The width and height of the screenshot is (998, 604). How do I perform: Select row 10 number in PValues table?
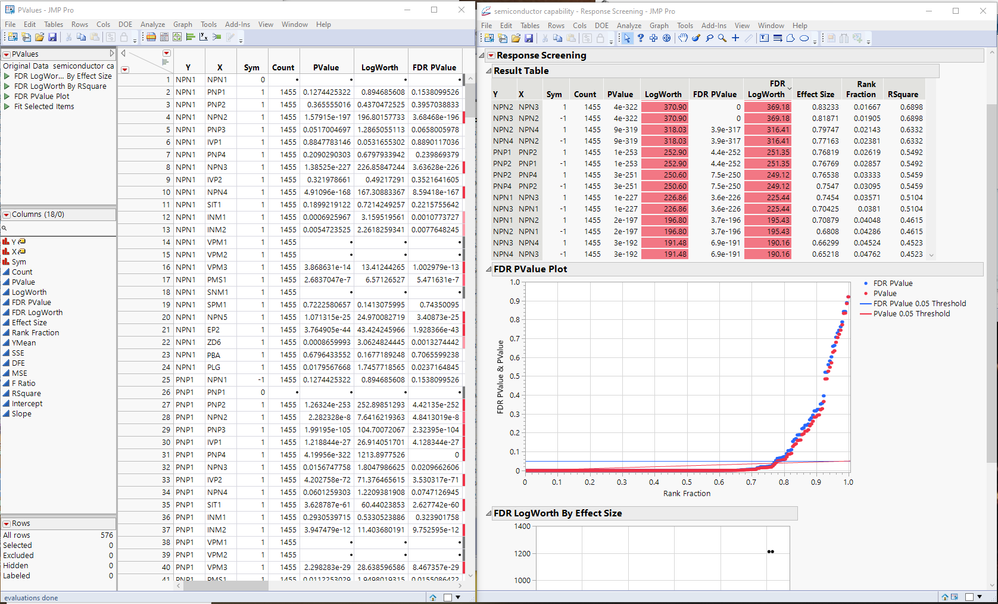pos(167,192)
